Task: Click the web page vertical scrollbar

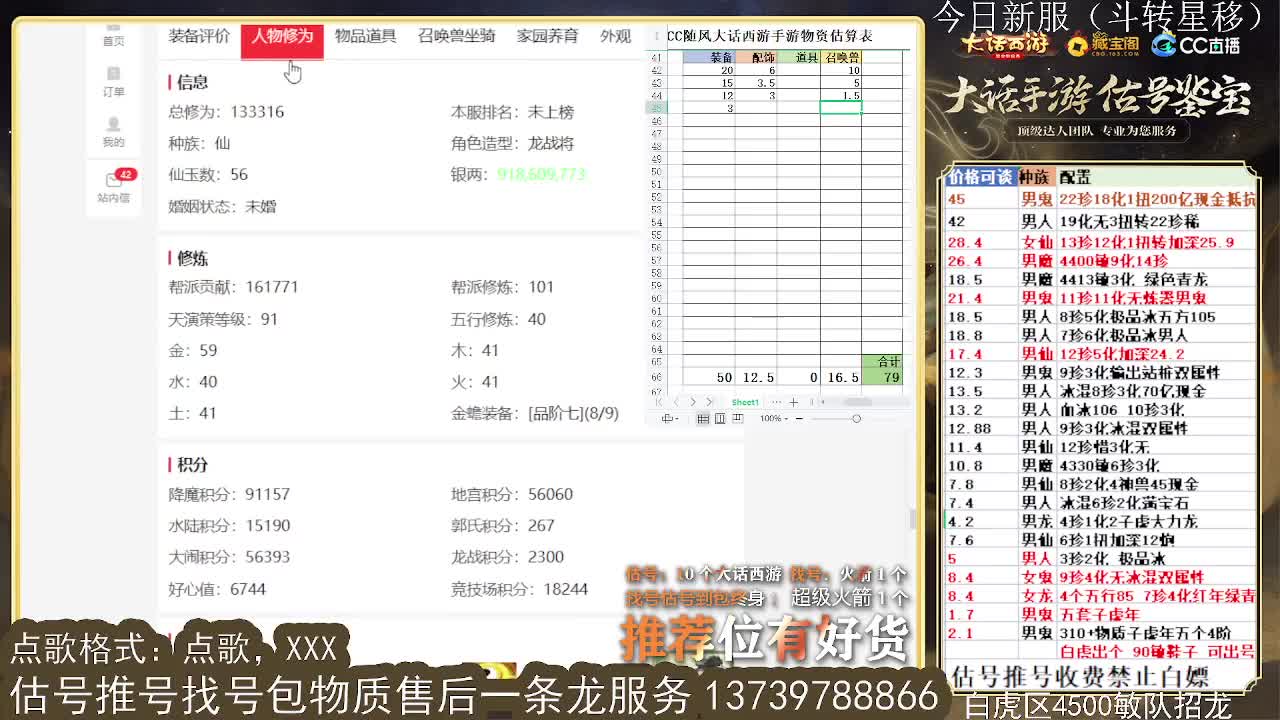Action: click(913, 519)
